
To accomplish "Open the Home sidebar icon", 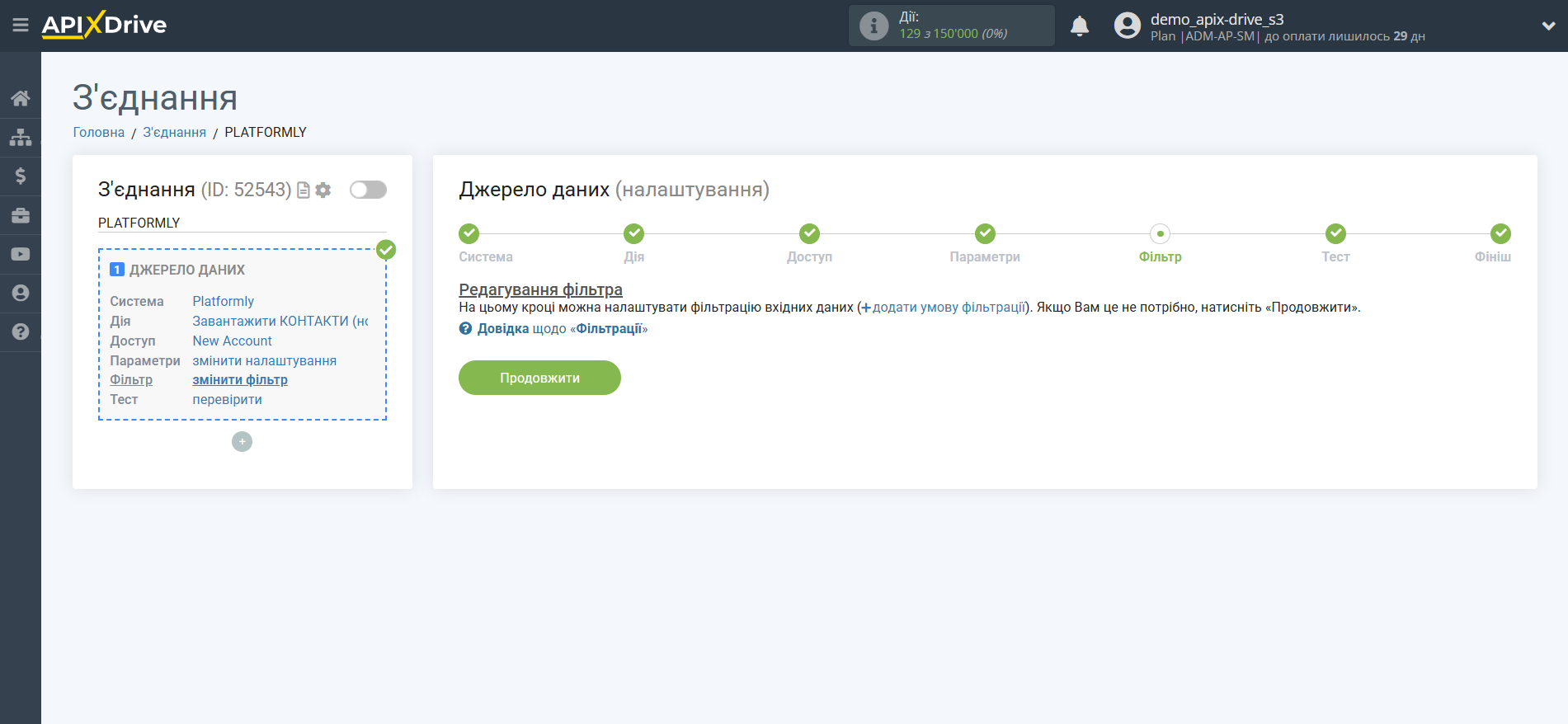I will [x=21, y=99].
